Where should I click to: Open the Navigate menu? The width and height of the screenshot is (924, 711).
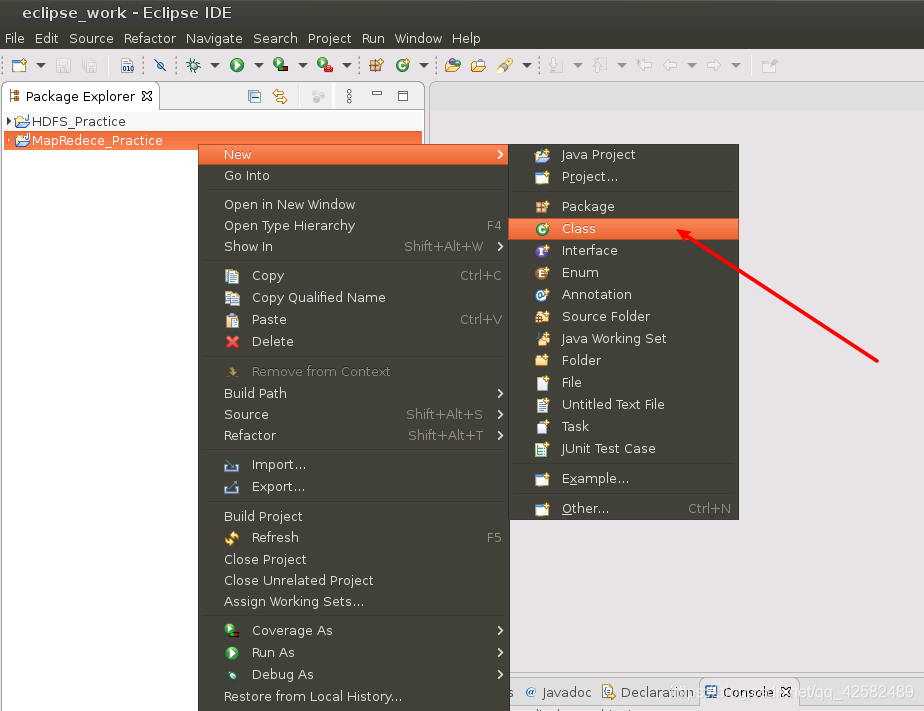coord(214,38)
